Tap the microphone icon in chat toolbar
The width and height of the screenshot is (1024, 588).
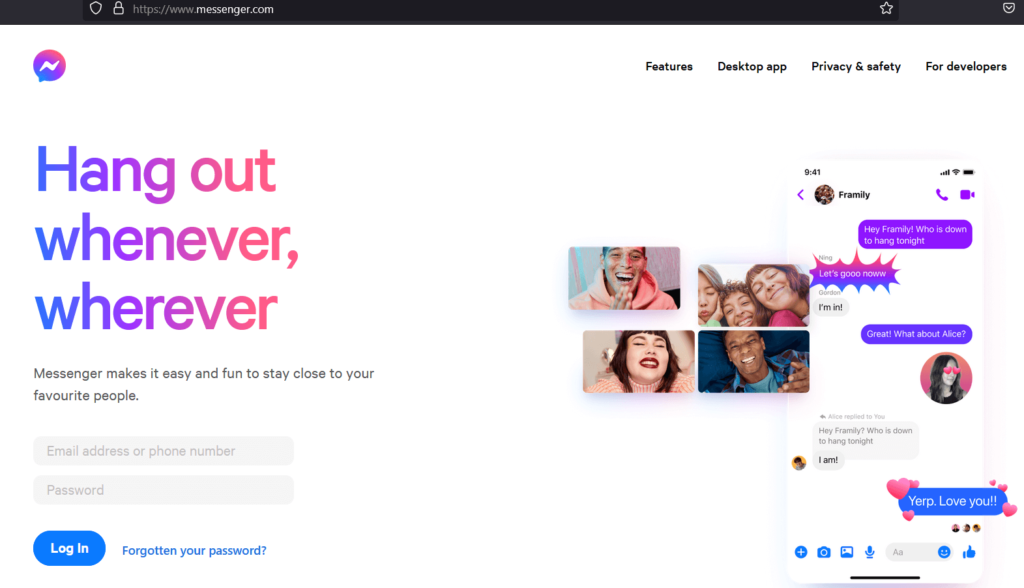(x=870, y=552)
